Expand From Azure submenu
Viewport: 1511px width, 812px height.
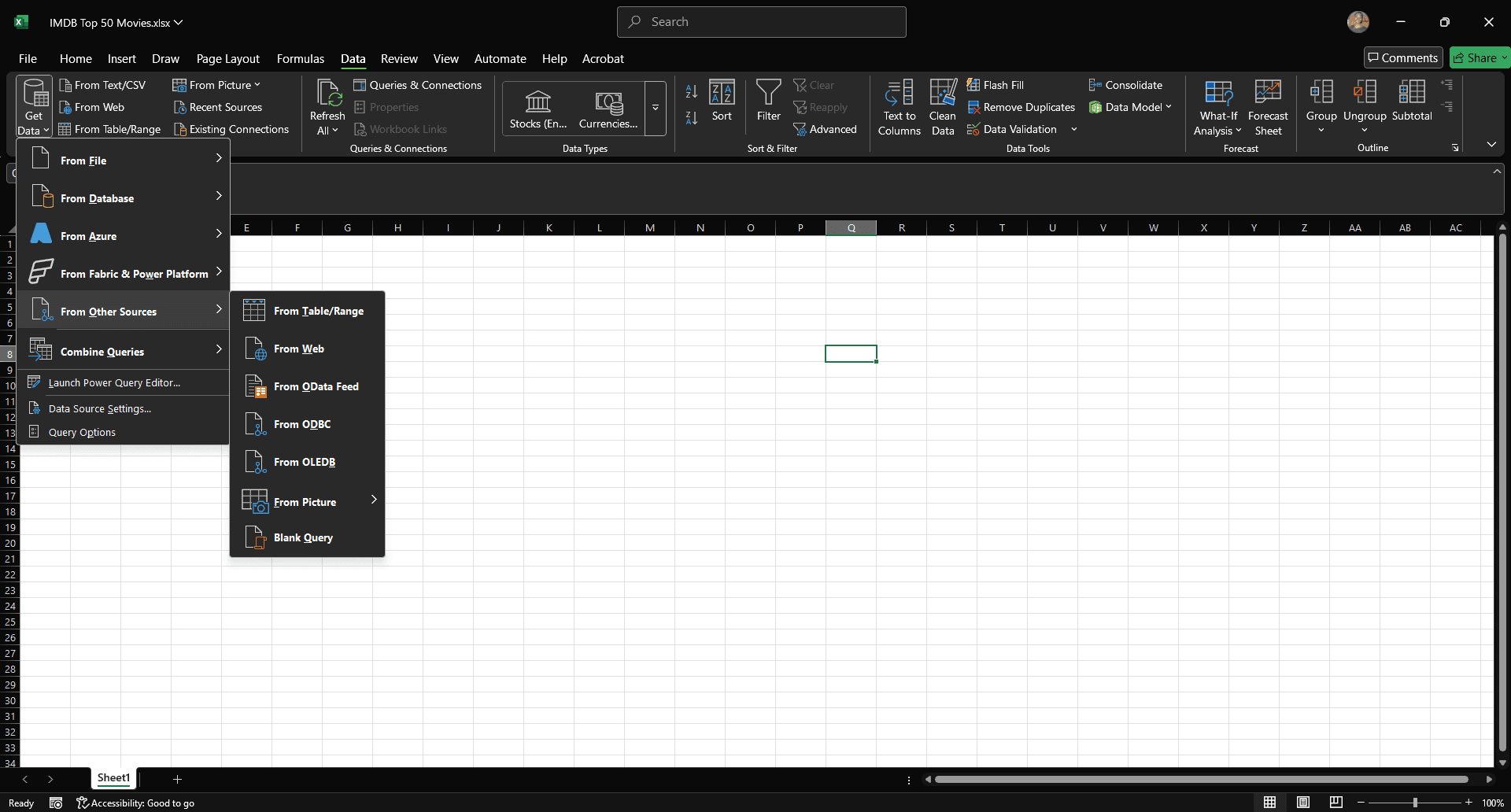pos(124,235)
